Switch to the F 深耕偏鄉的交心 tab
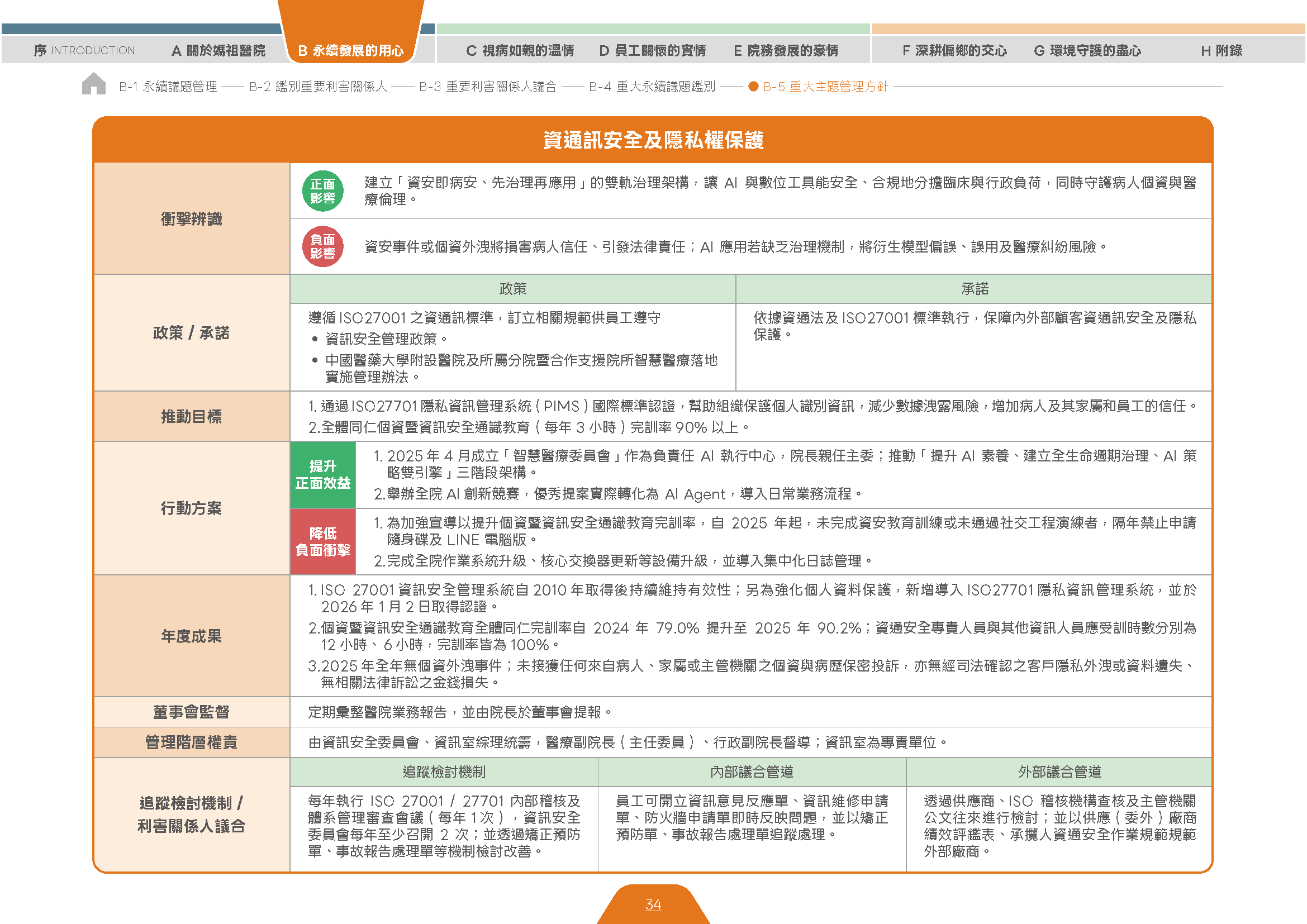1307x924 pixels. click(954, 51)
